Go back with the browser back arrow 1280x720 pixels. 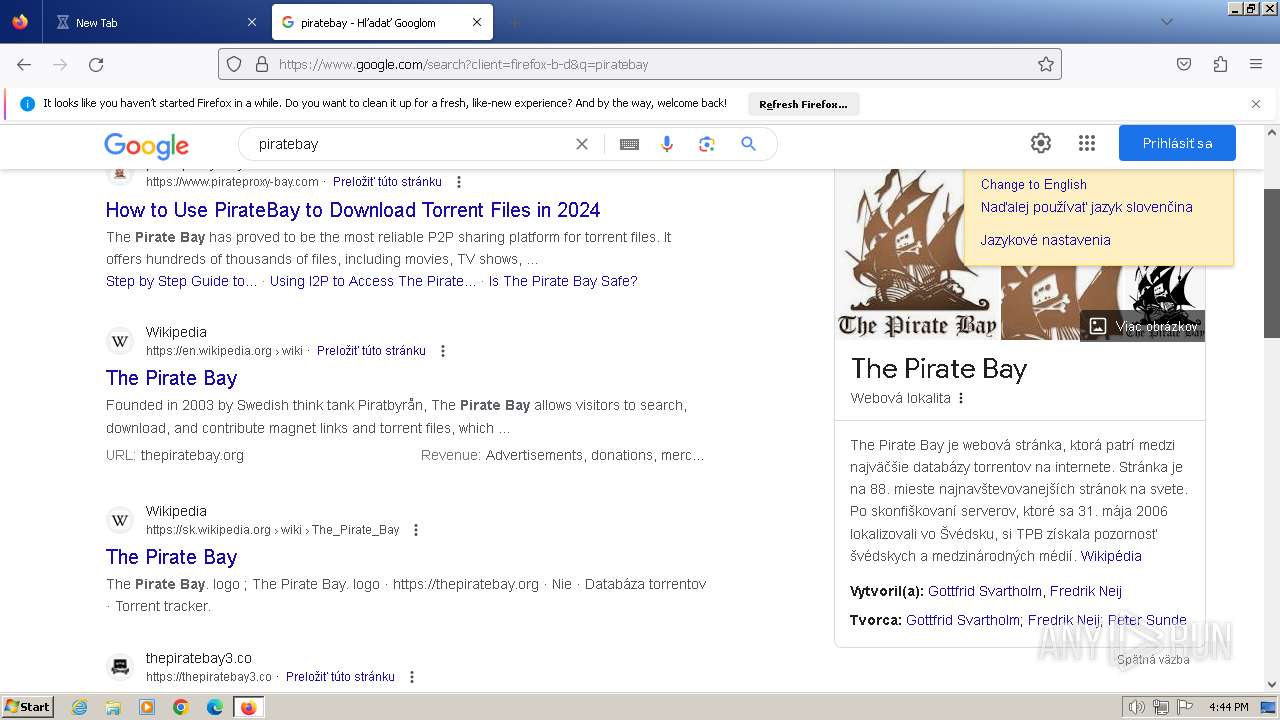(24, 64)
